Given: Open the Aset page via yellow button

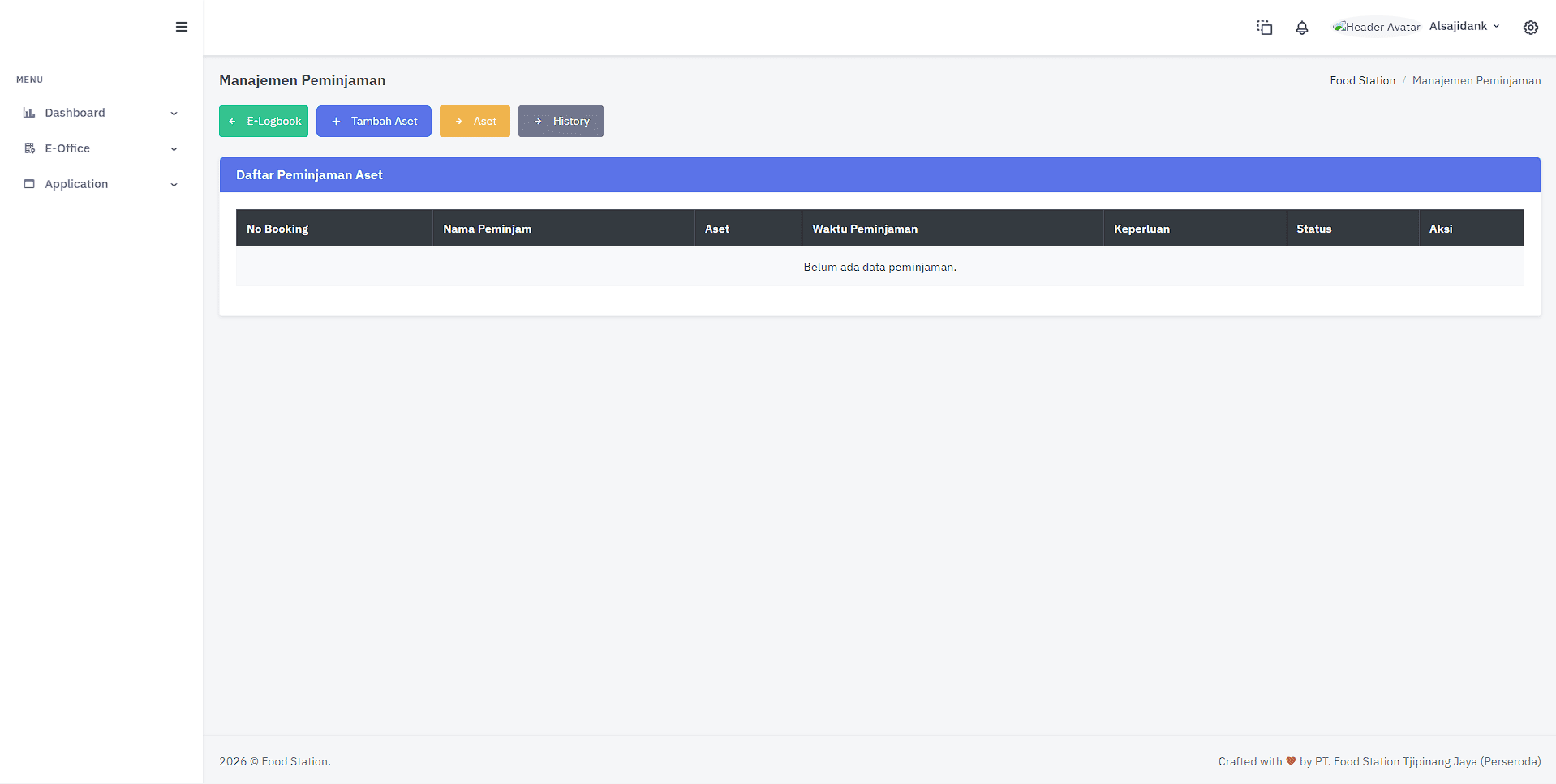Looking at the screenshot, I should pos(475,121).
